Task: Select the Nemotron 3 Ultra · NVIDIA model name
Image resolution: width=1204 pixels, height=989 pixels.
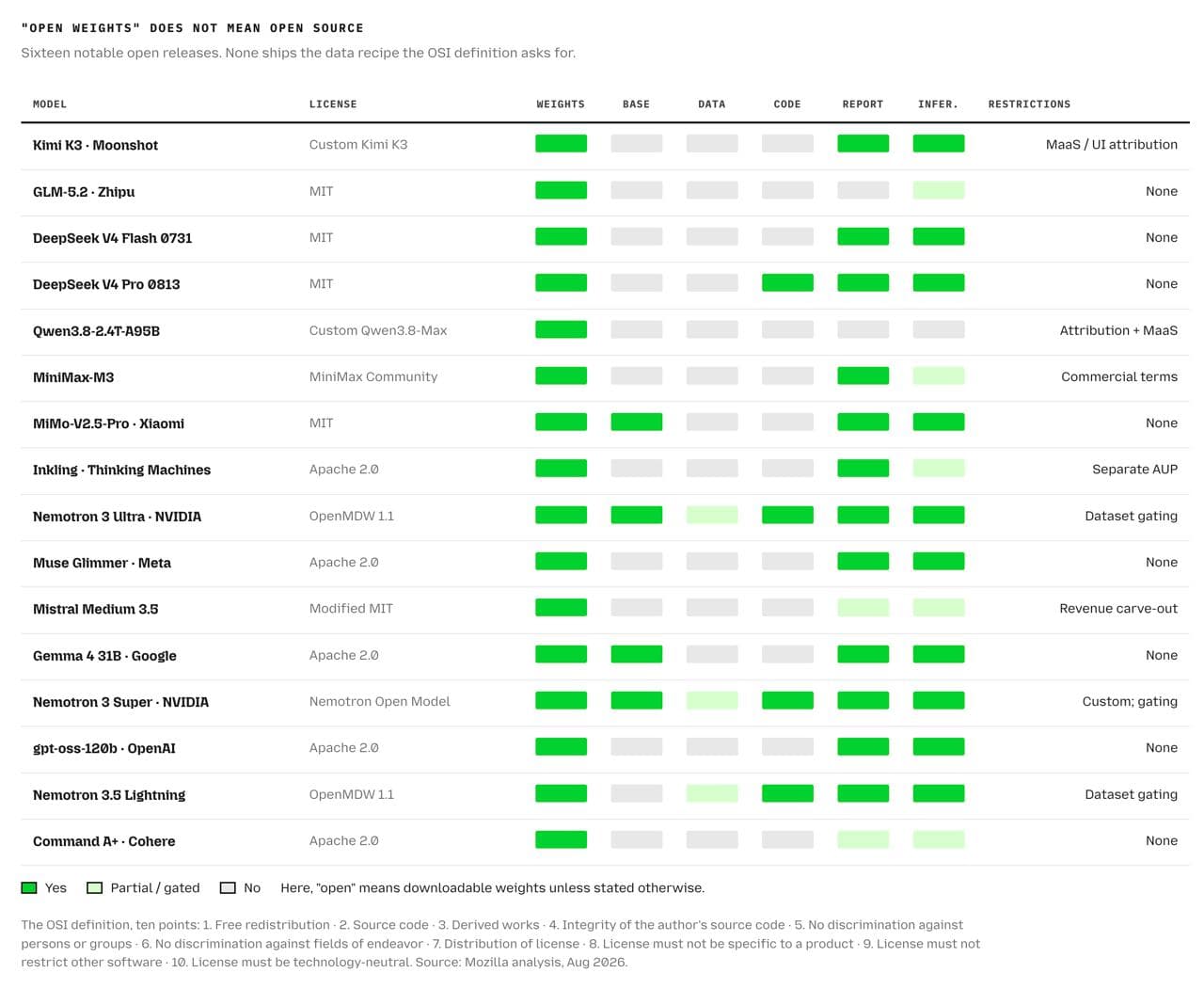Action: 117,517
